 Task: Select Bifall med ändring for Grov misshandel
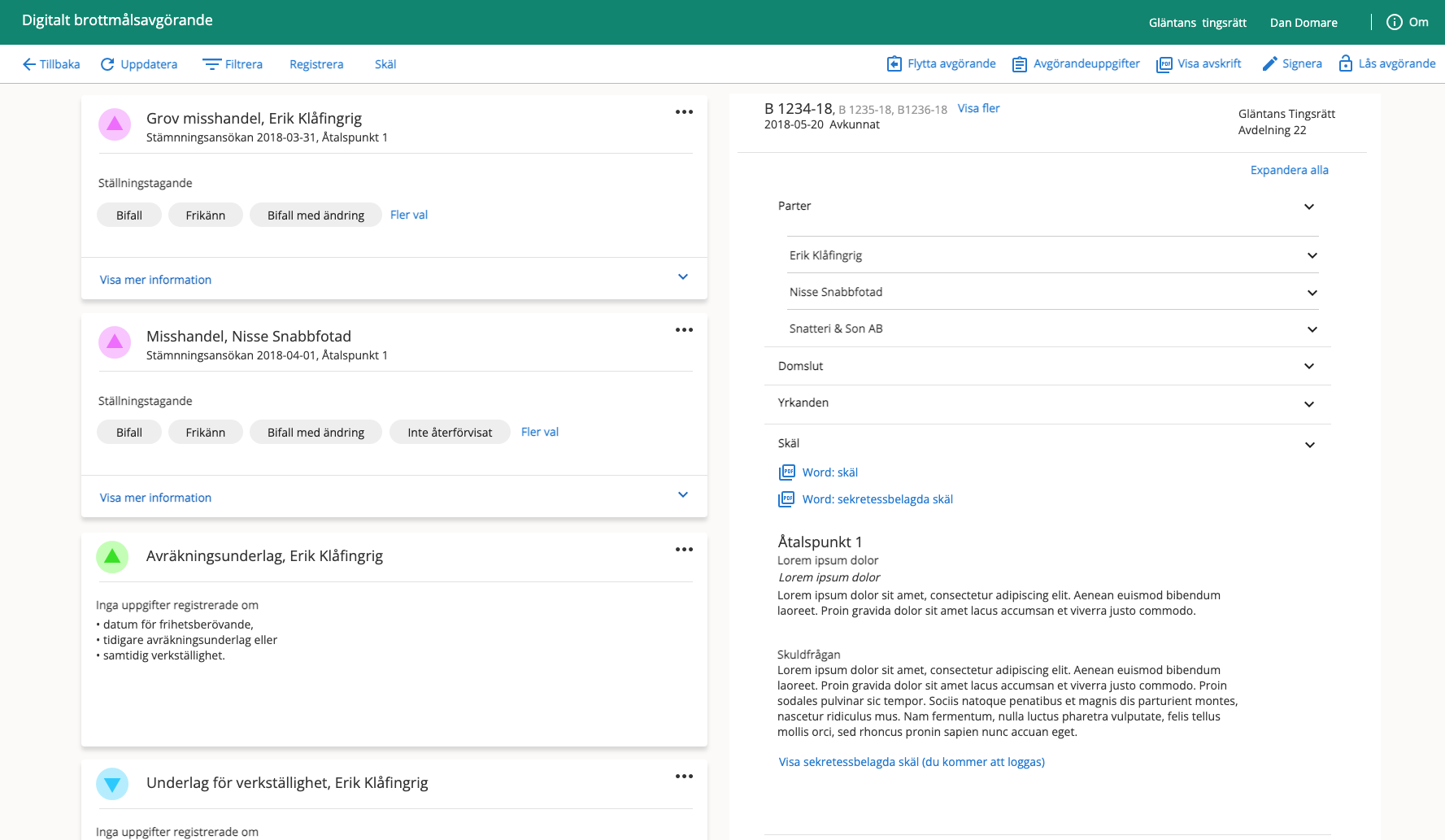[x=316, y=215]
